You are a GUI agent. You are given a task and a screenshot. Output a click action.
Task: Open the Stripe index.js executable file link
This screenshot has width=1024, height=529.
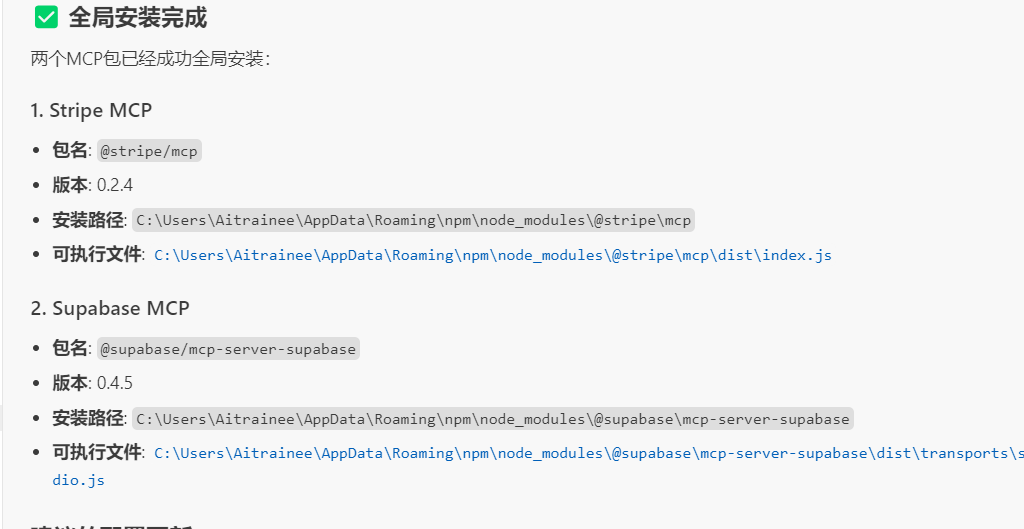tap(492, 255)
